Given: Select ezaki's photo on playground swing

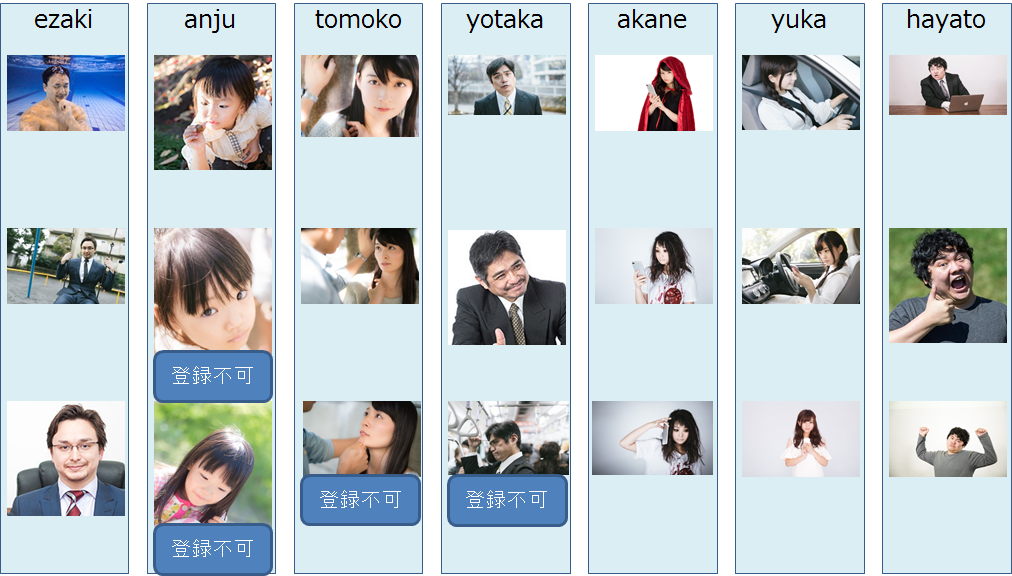Looking at the screenshot, I should tap(66, 266).
